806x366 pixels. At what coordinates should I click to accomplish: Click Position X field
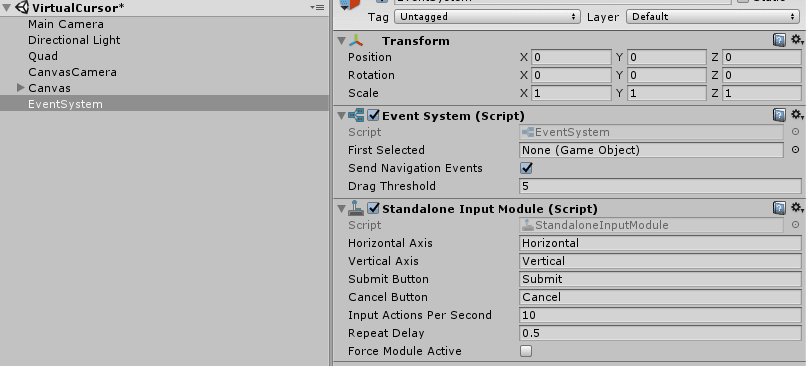(x=571, y=57)
